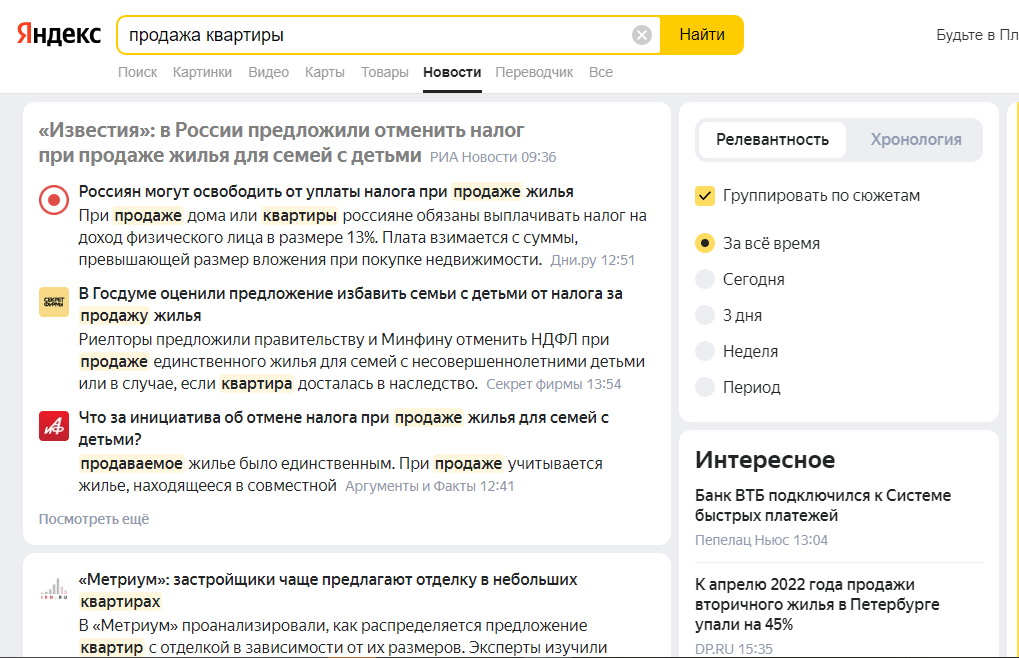The image size is (1019, 658).
Task: Open 'Банк ВТБ подключился' news link
Action: (x=822, y=505)
